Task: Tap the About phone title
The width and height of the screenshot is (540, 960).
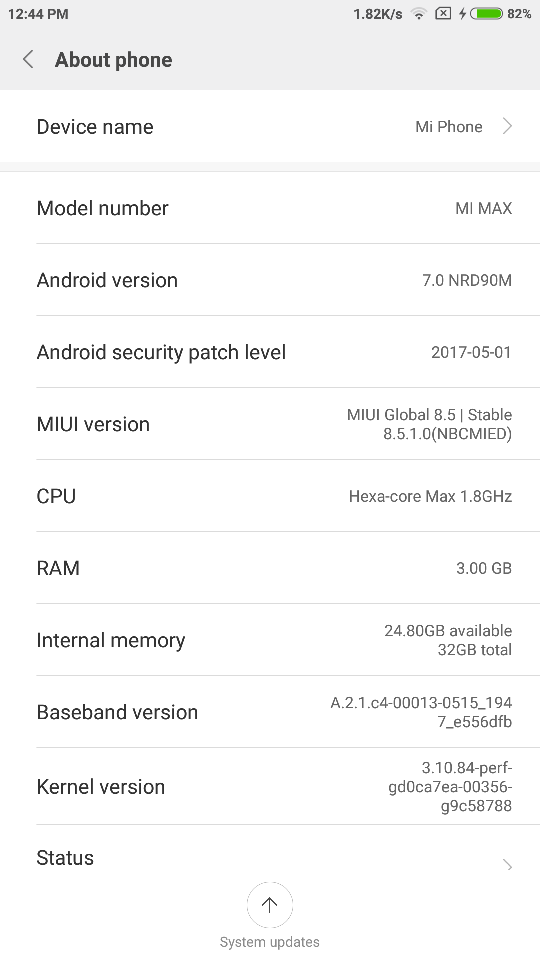Action: (x=113, y=59)
